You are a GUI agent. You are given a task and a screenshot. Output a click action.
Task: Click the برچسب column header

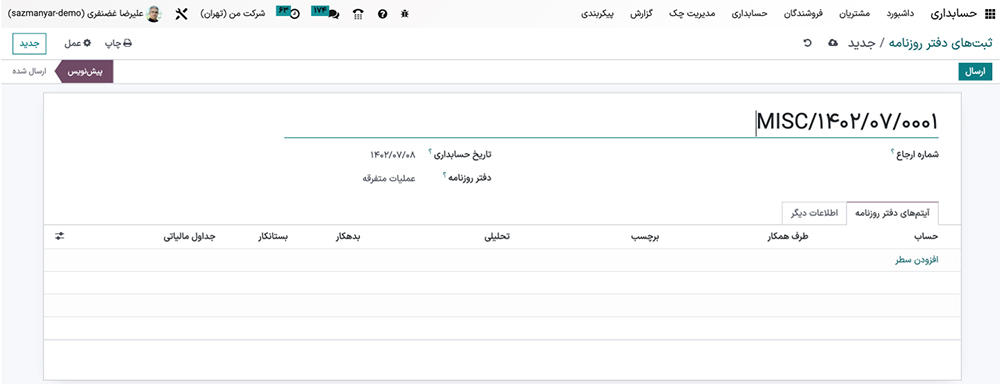click(x=645, y=237)
